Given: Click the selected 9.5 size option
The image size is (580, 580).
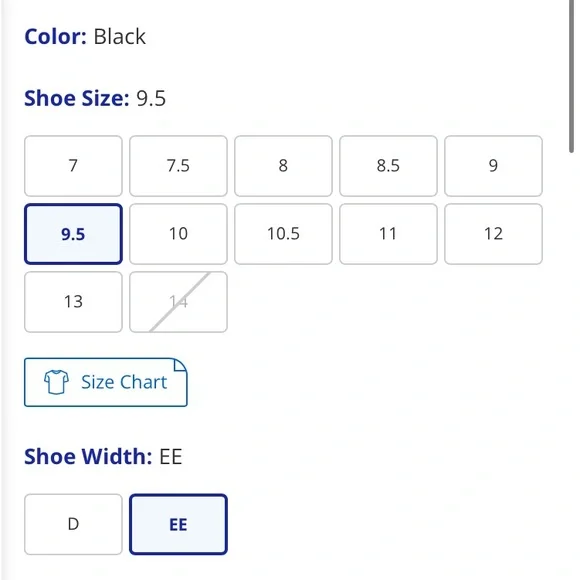Looking at the screenshot, I should click(73, 234).
